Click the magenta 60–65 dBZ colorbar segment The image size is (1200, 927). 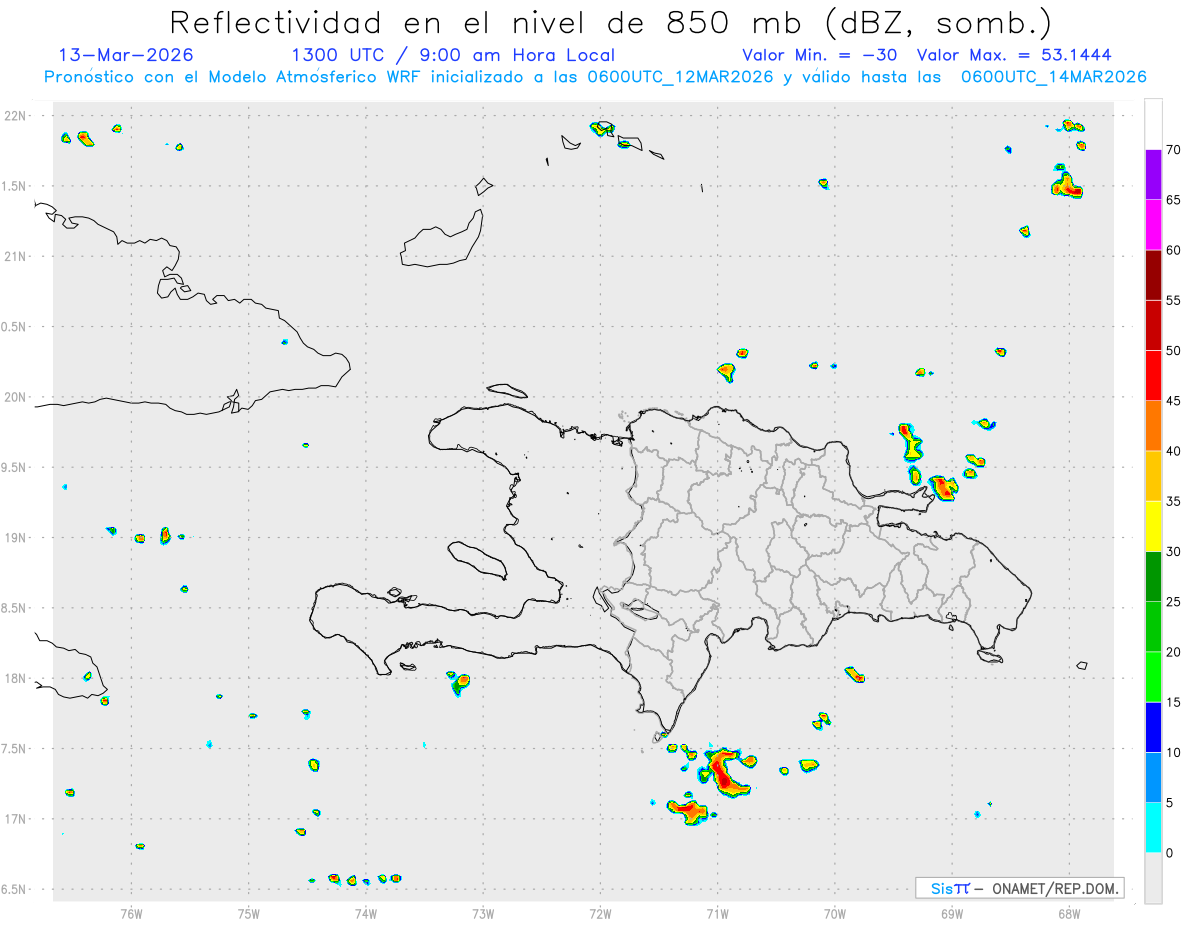pos(1153,225)
